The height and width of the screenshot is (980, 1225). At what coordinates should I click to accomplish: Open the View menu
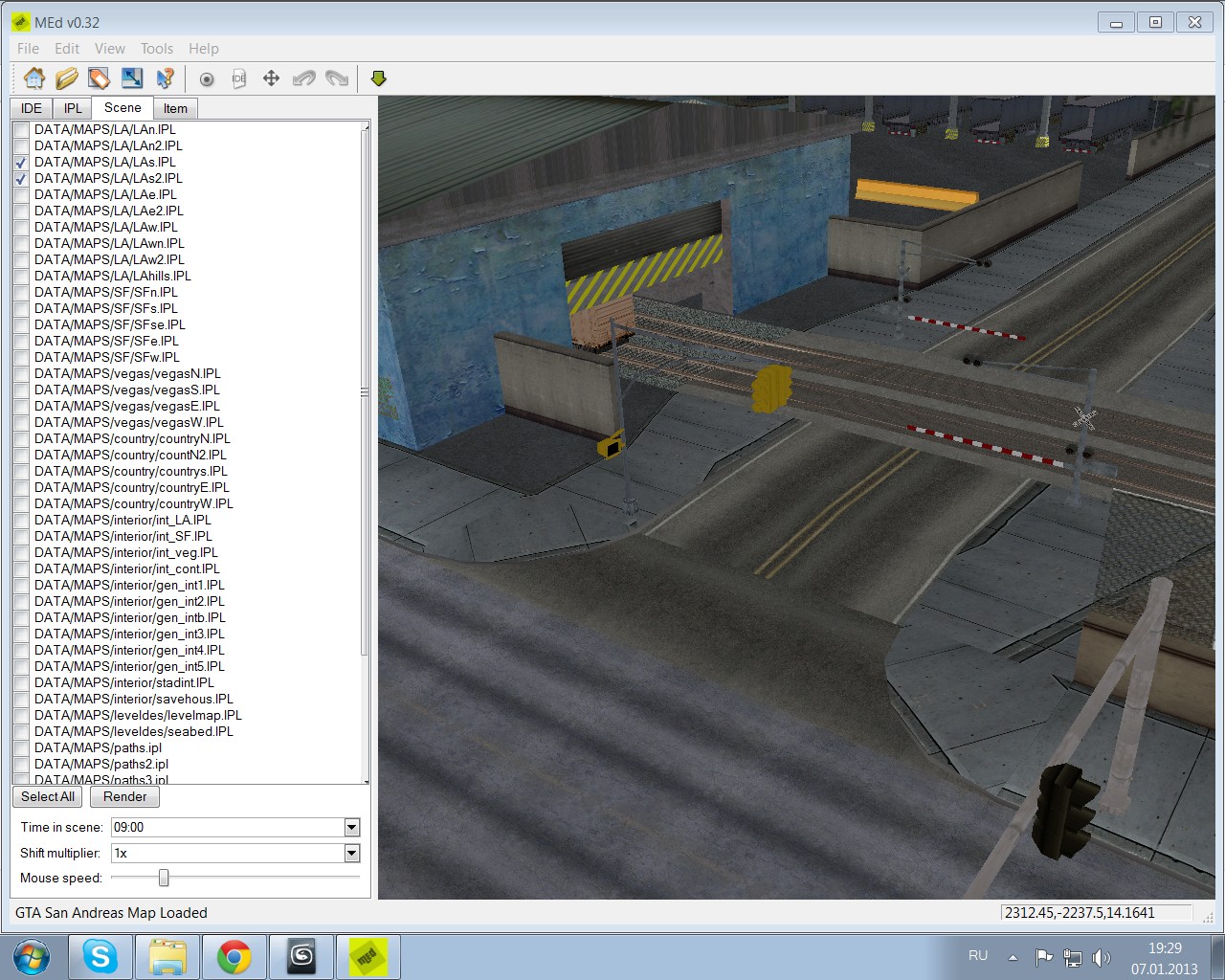110,48
